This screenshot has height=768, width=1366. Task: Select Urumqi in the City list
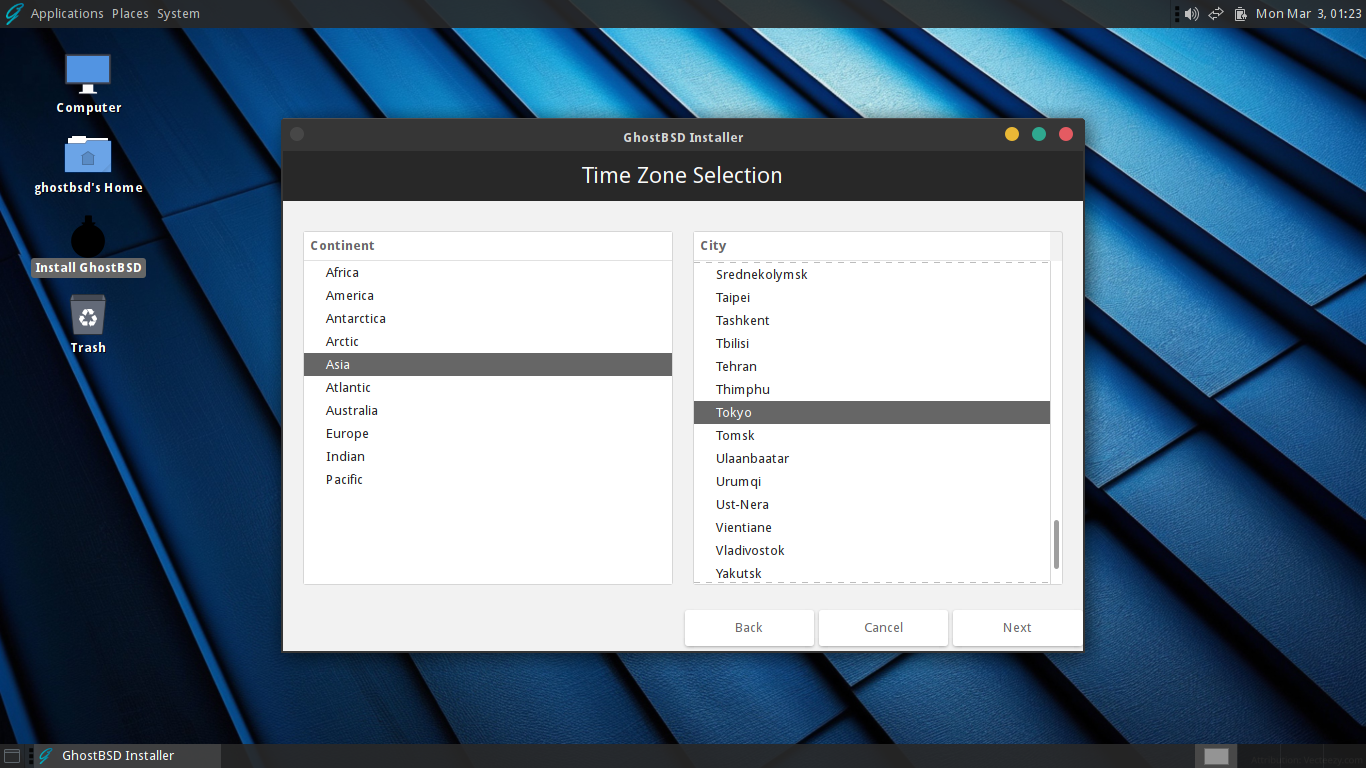872,482
